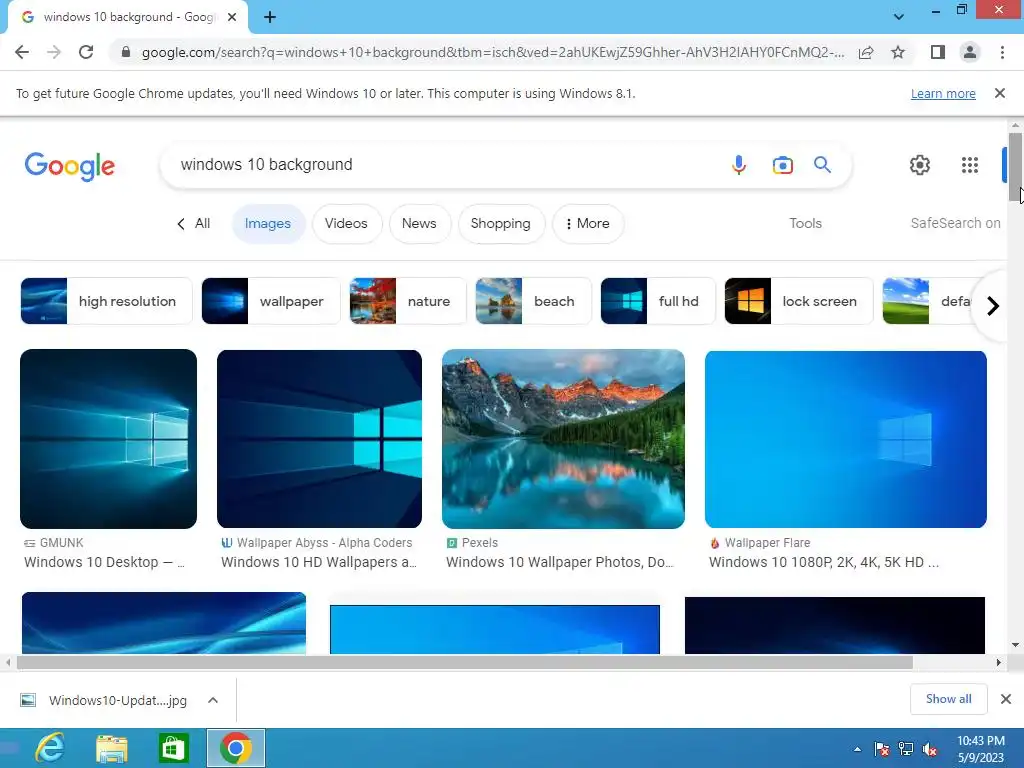Click the vertical scrollbar down arrow
Image resolution: width=1024 pixels, height=768 pixels.
(1016, 645)
